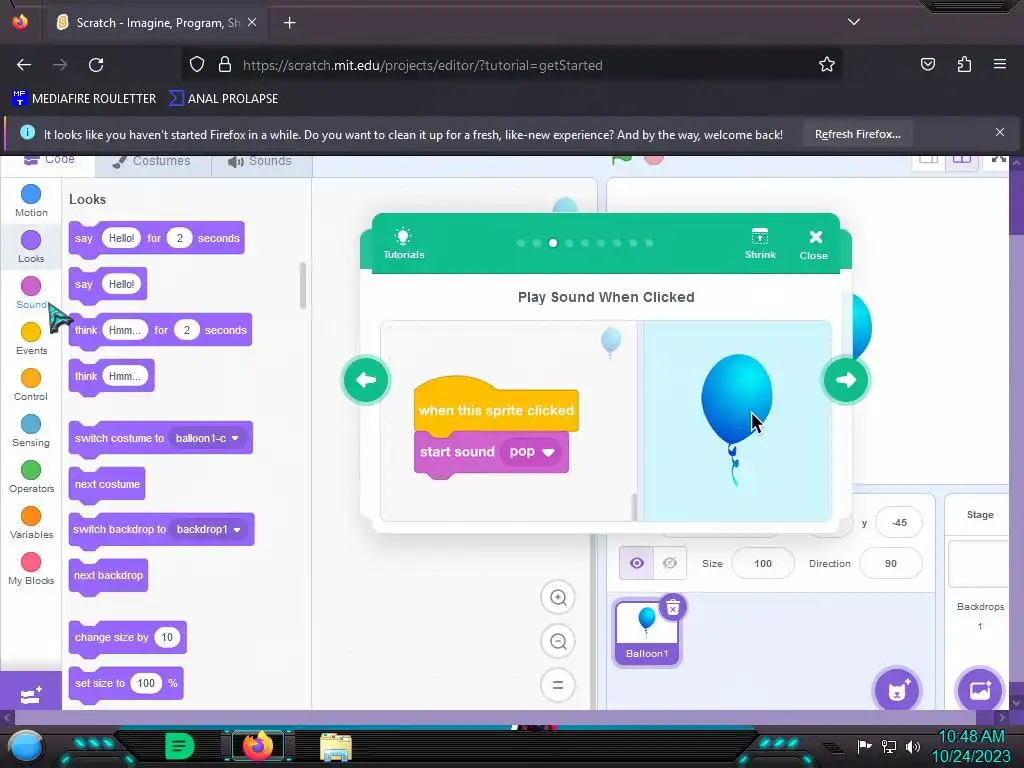Viewport: 1024px width, 768px height.
Task: Show sprite using the eye toggle
Action: pyautogui.click(x=637, y=563)
